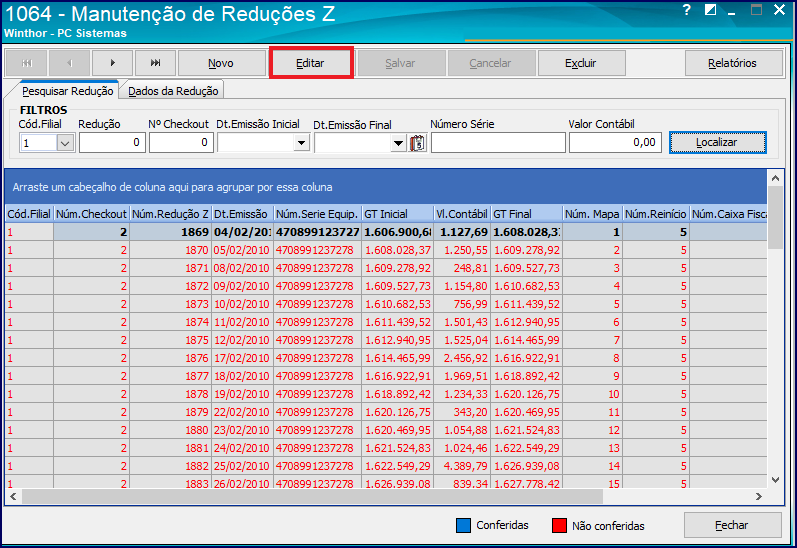
Task: Click the Fechar button
Action: 732,525
